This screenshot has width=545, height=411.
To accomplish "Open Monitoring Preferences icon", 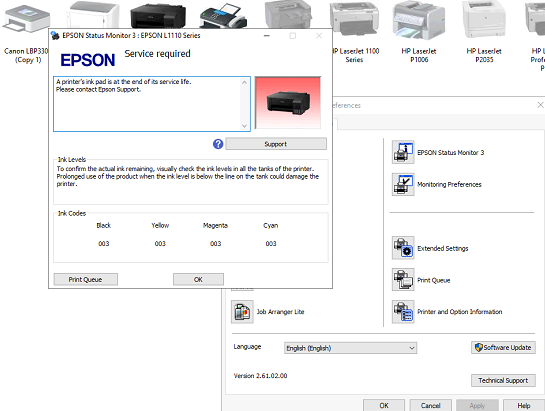I will tap(403, 184).
